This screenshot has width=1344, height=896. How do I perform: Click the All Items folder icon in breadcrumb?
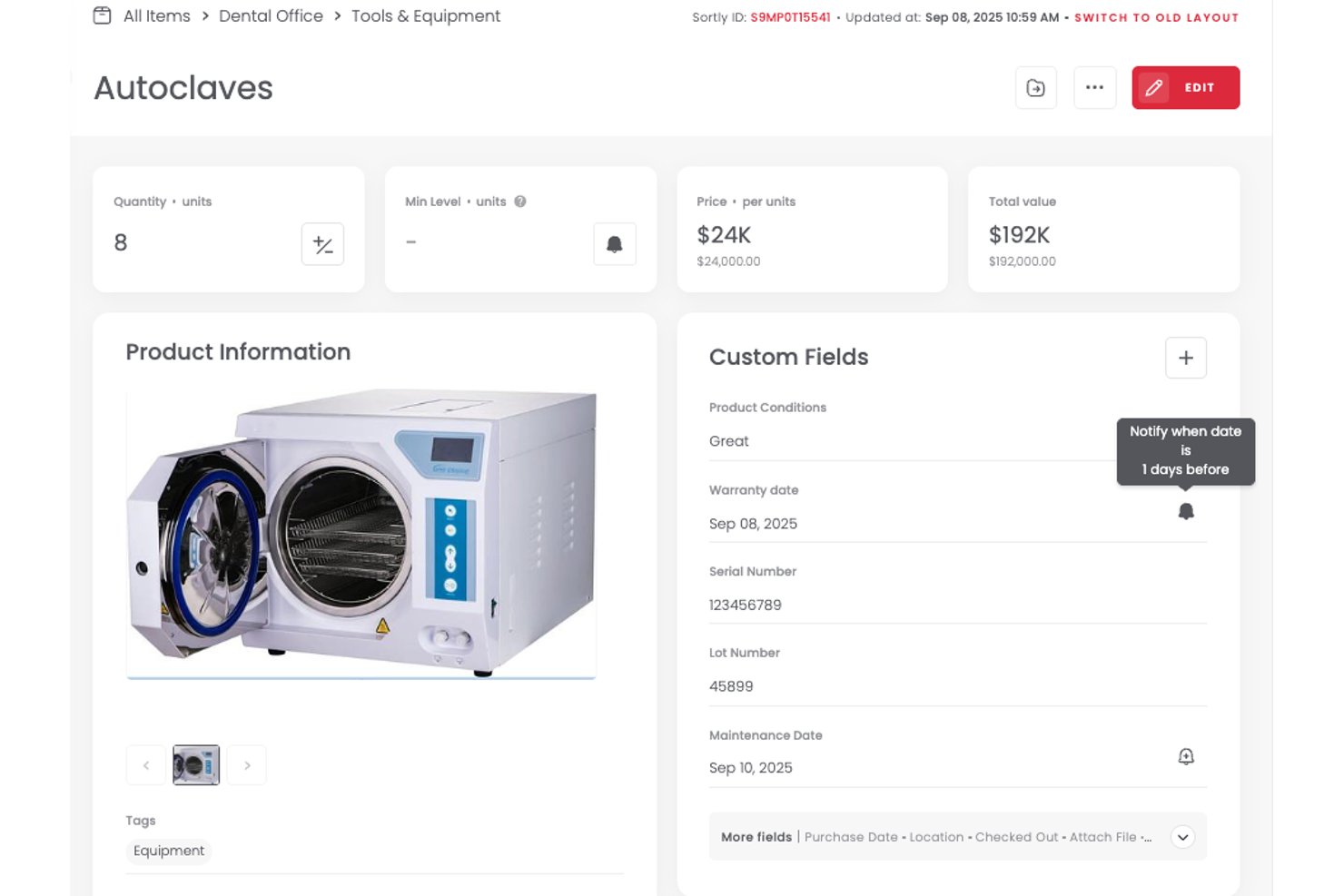point(103,15)
